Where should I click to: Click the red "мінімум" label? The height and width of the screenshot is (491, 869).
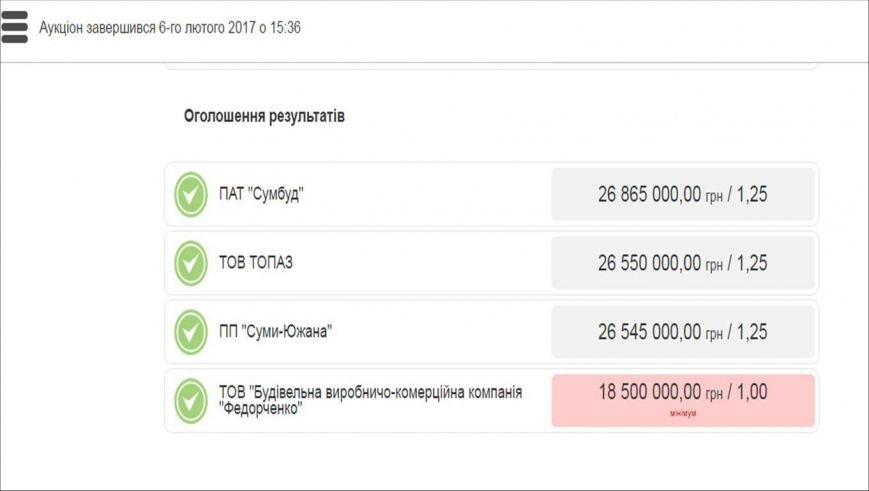[x=683, y=413]
